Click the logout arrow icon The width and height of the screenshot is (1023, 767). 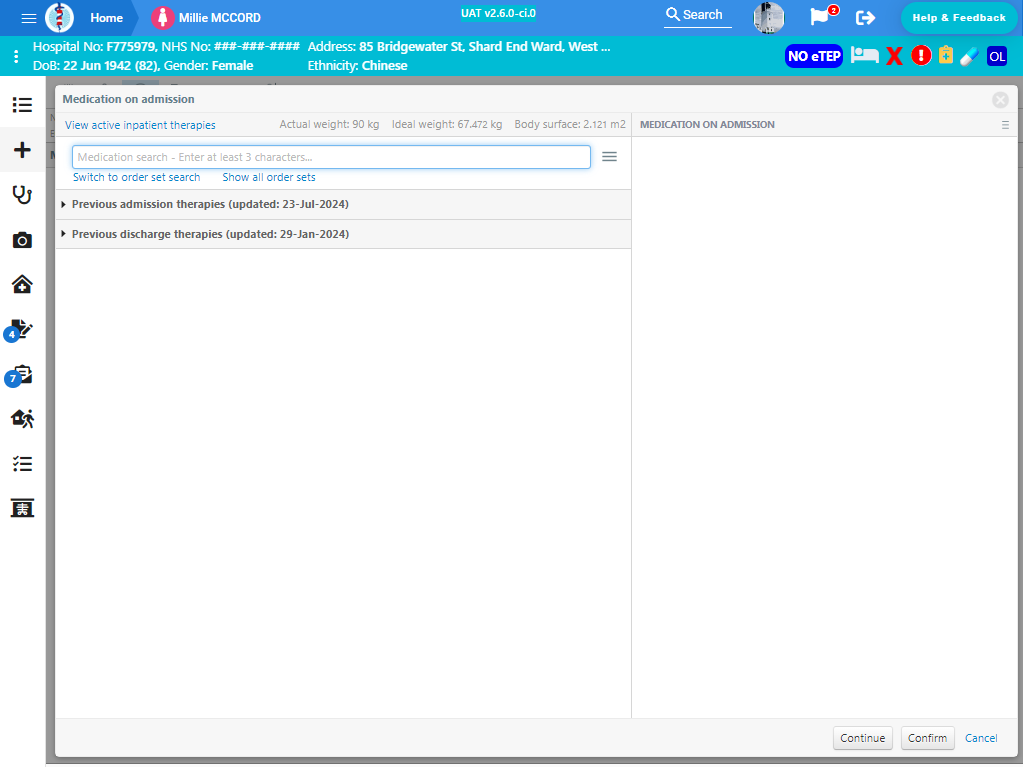(x=866, y=18)
